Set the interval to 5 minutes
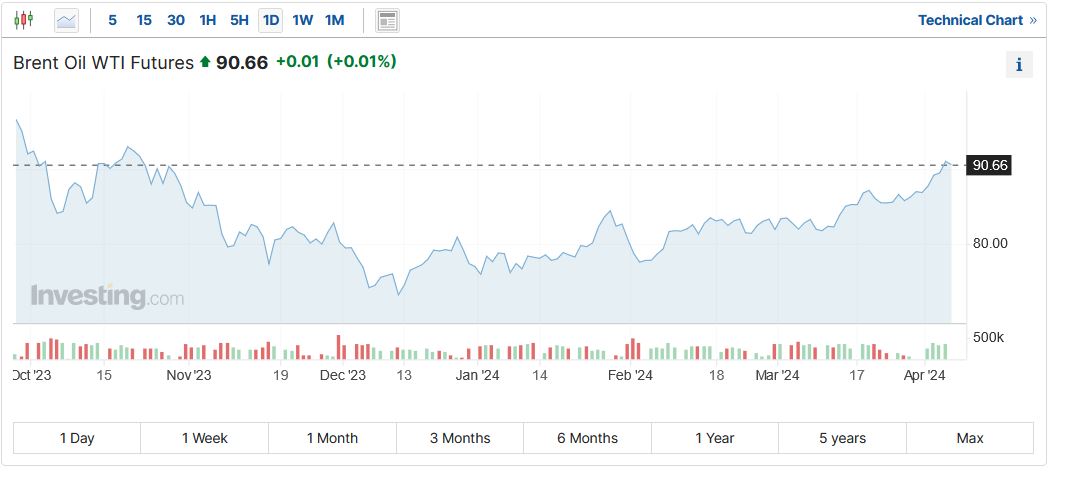The image size is (1065, 489). tap(112, 20)
